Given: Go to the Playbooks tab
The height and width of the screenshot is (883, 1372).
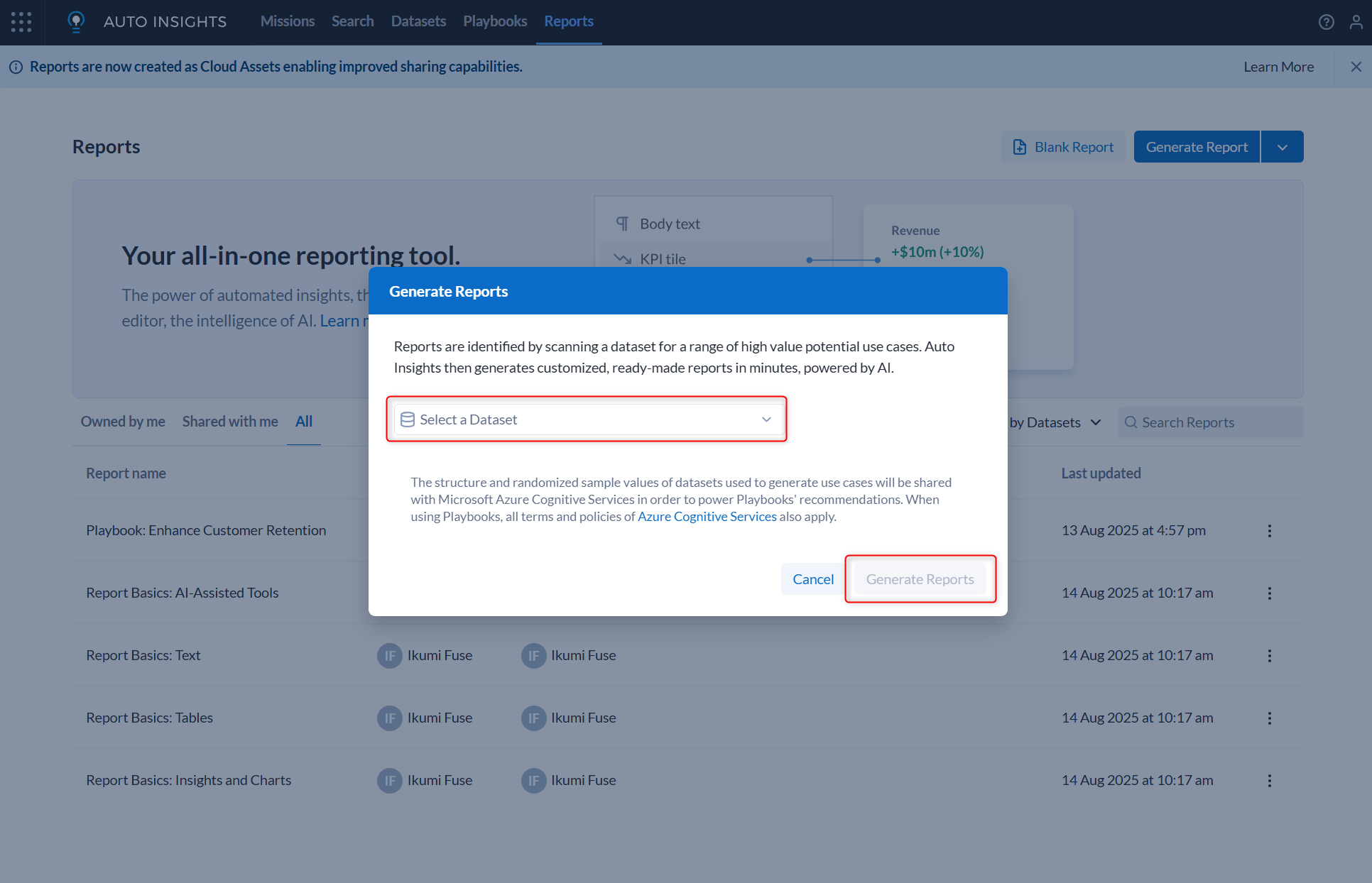Looking at the screenshot, I should pyautogui.click(x=495, y=21).
